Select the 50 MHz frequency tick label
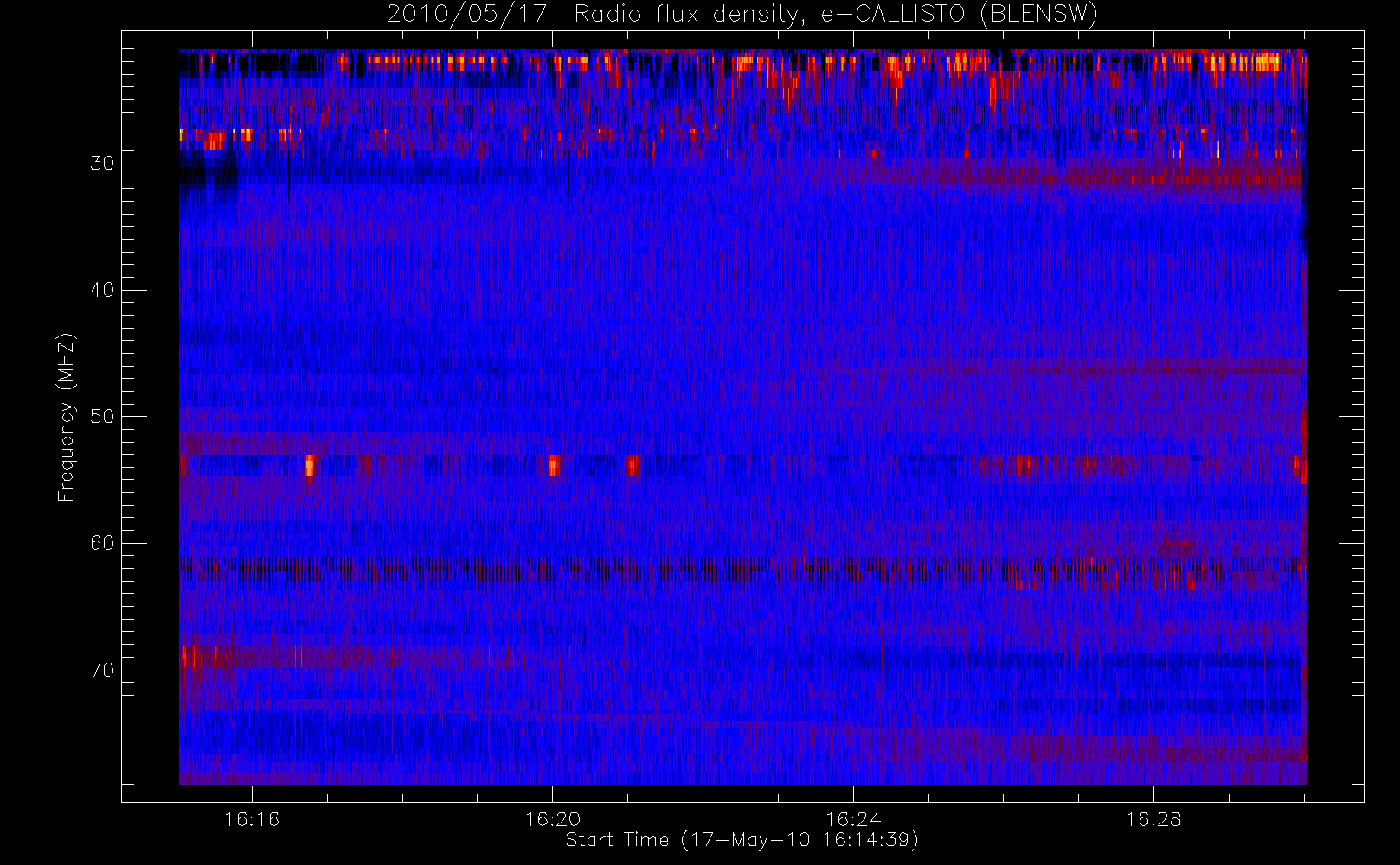 (x=102, y=416)
